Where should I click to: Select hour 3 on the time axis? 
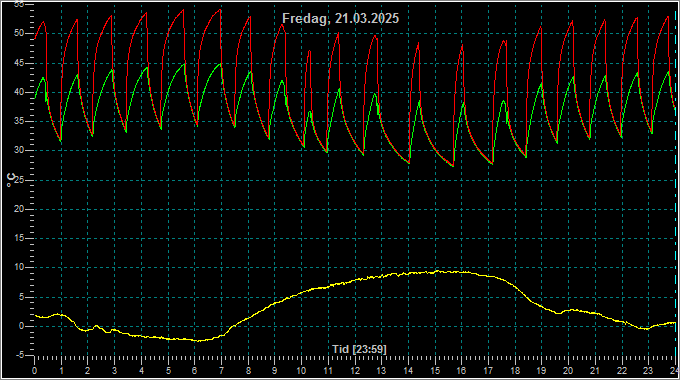point(114,371)
